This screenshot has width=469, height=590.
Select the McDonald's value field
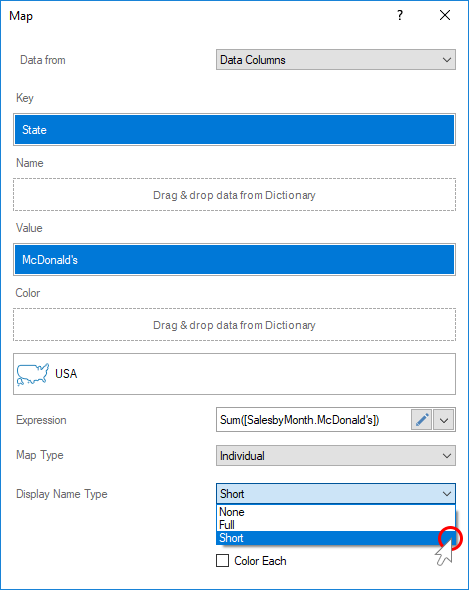tap(234, 260)
